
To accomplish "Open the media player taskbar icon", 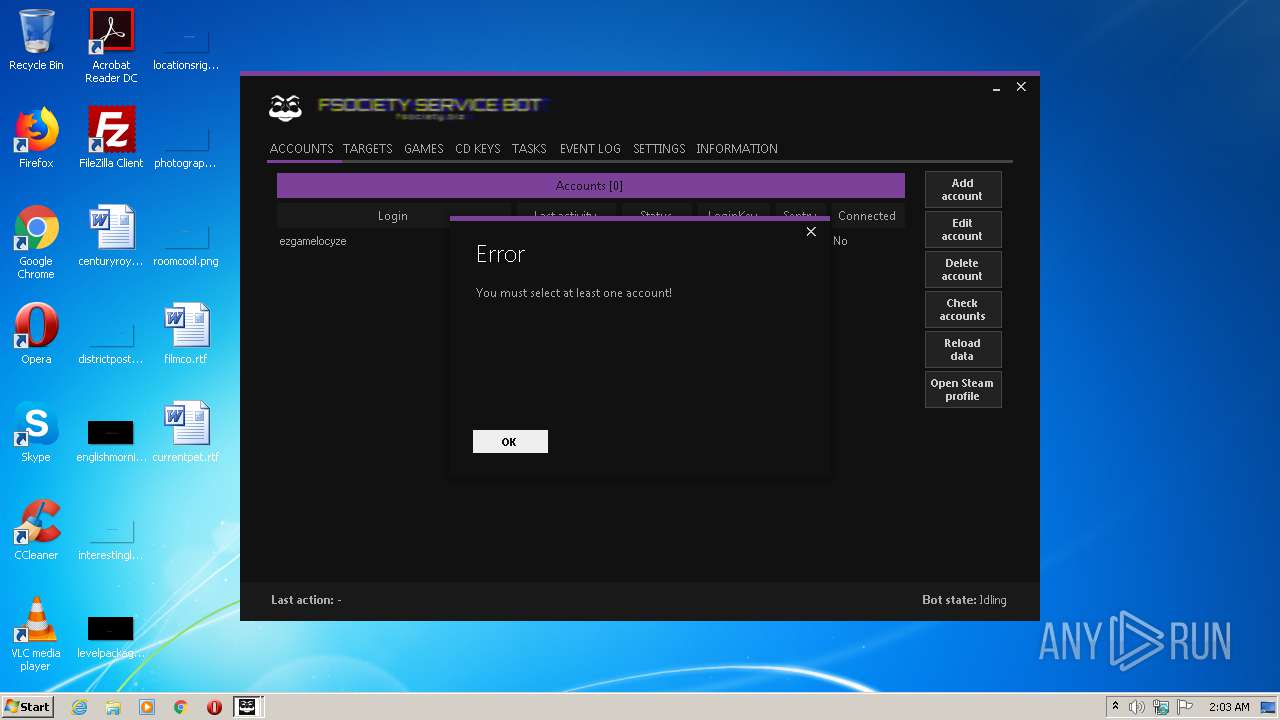I will click(x=147, y=707).
